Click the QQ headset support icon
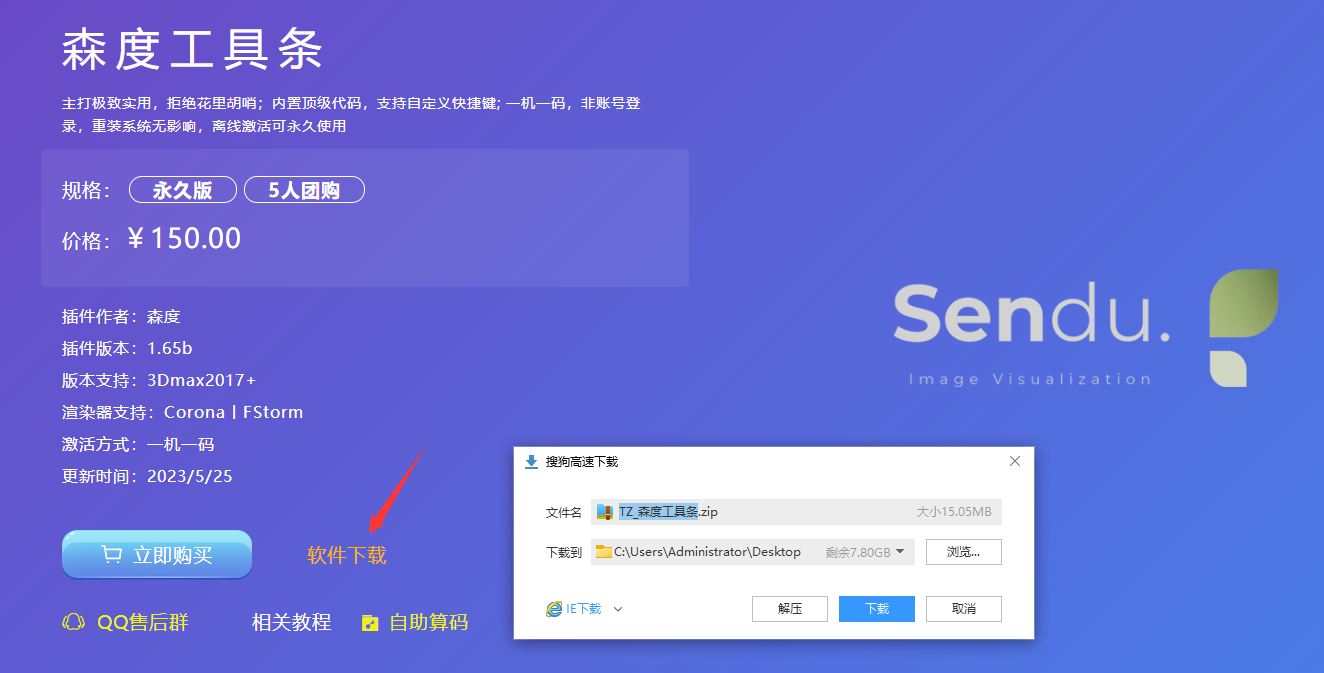This screenshot has width=1324, height=673. [73, 622]
